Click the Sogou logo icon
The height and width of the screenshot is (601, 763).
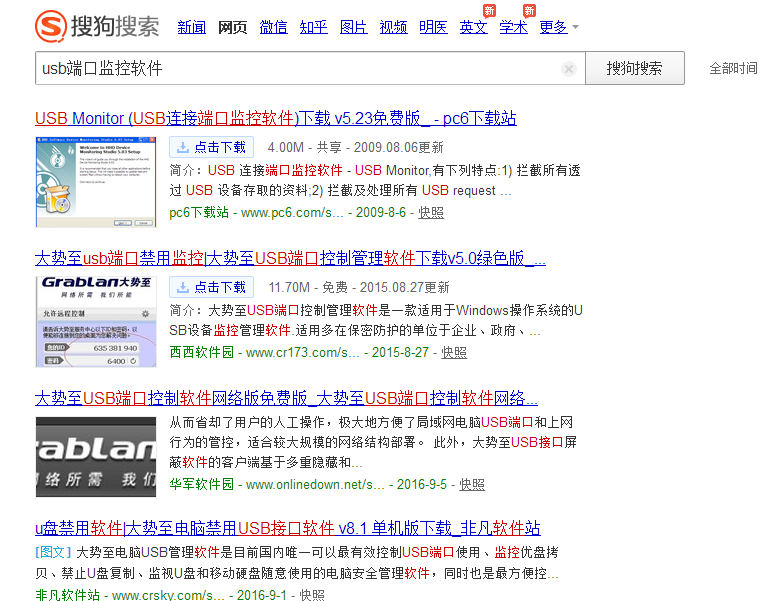pyautogui.click(x=51, y=26)
